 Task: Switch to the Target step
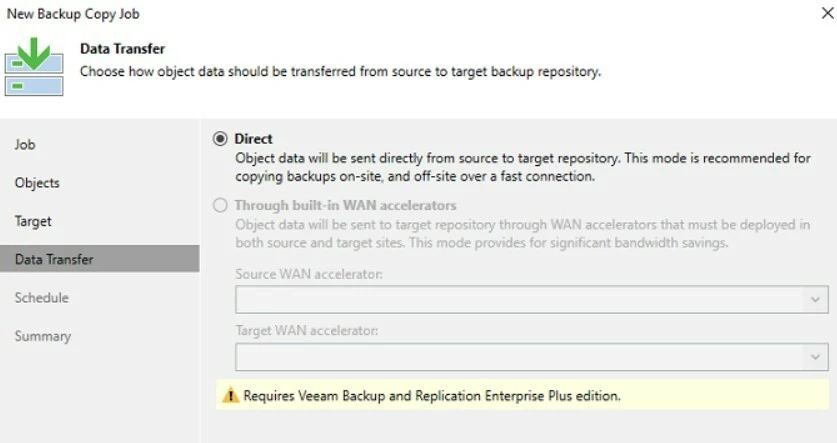coord(33,221)
